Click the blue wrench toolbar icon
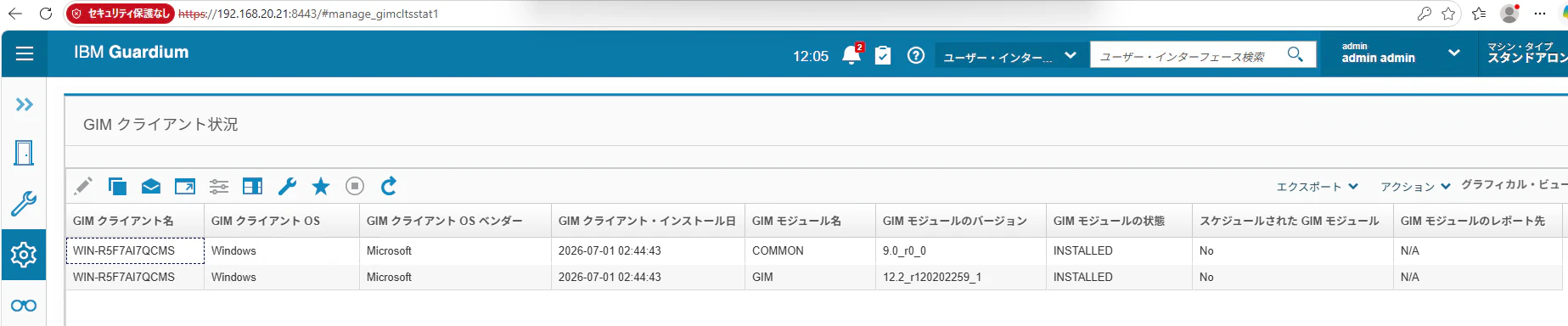This screenshot has height=326, width=1568. [287, 186]
